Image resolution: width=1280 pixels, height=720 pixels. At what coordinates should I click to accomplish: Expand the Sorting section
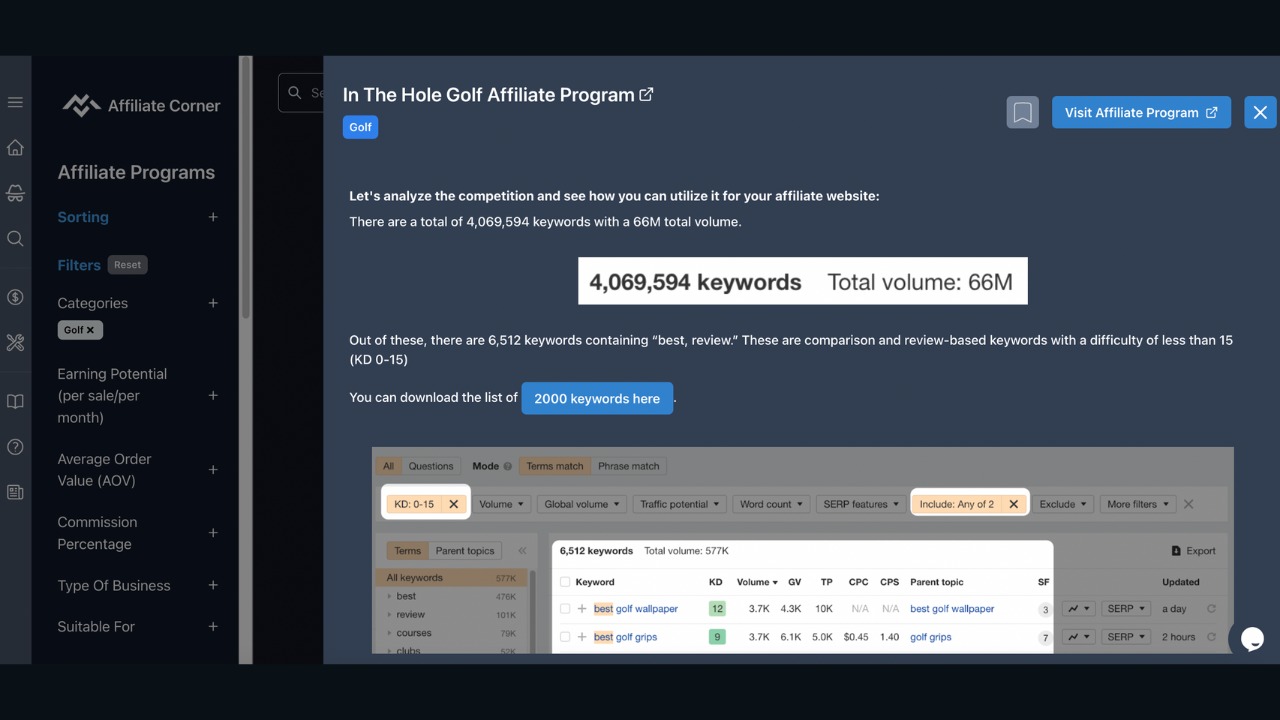point(213,217)
